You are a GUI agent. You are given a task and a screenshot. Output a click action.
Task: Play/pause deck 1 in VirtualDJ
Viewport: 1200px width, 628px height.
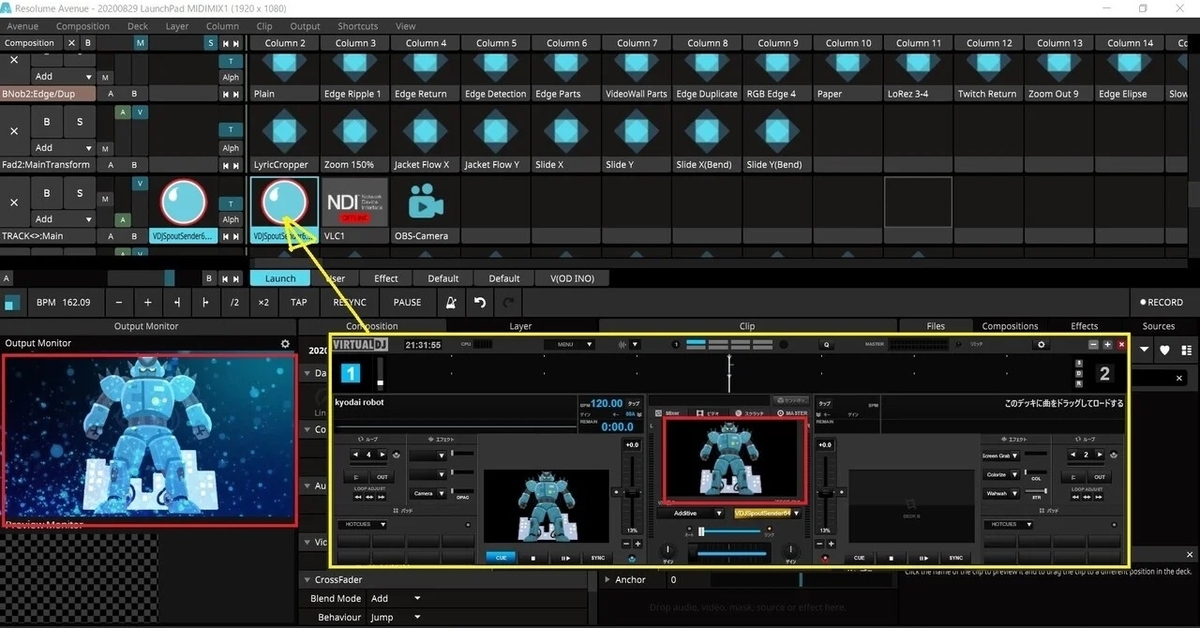(566, 558)
